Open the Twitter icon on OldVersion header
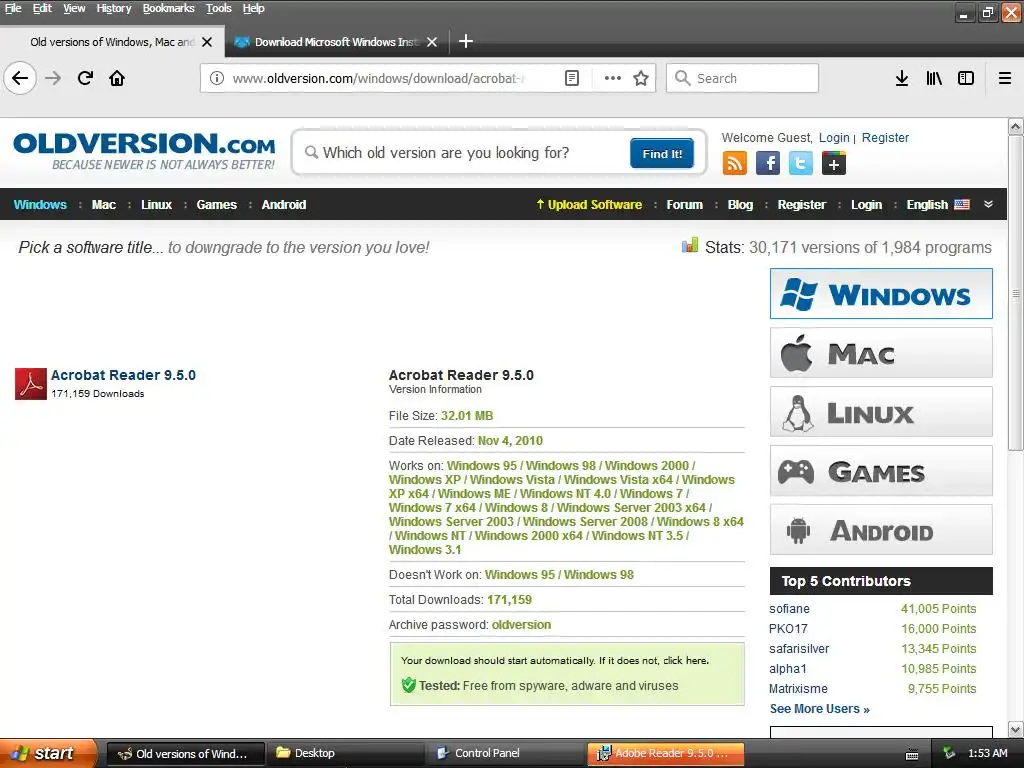1024x768 pixels. [801, 163]
